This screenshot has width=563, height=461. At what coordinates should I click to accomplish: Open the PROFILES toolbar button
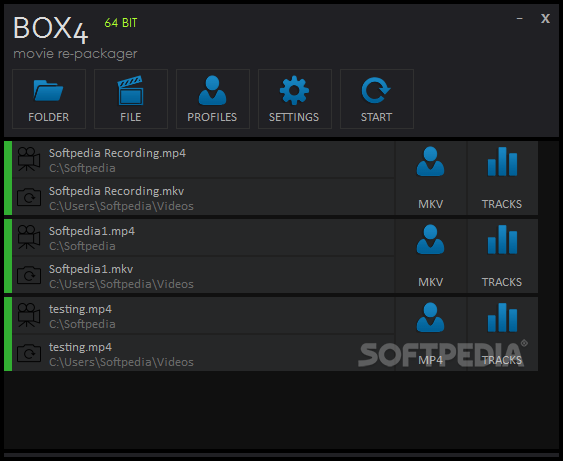click(213, 99)
